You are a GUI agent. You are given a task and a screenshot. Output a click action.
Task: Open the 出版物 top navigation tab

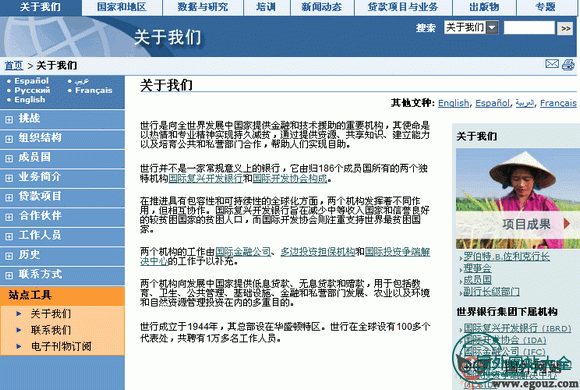click(484, 7)
